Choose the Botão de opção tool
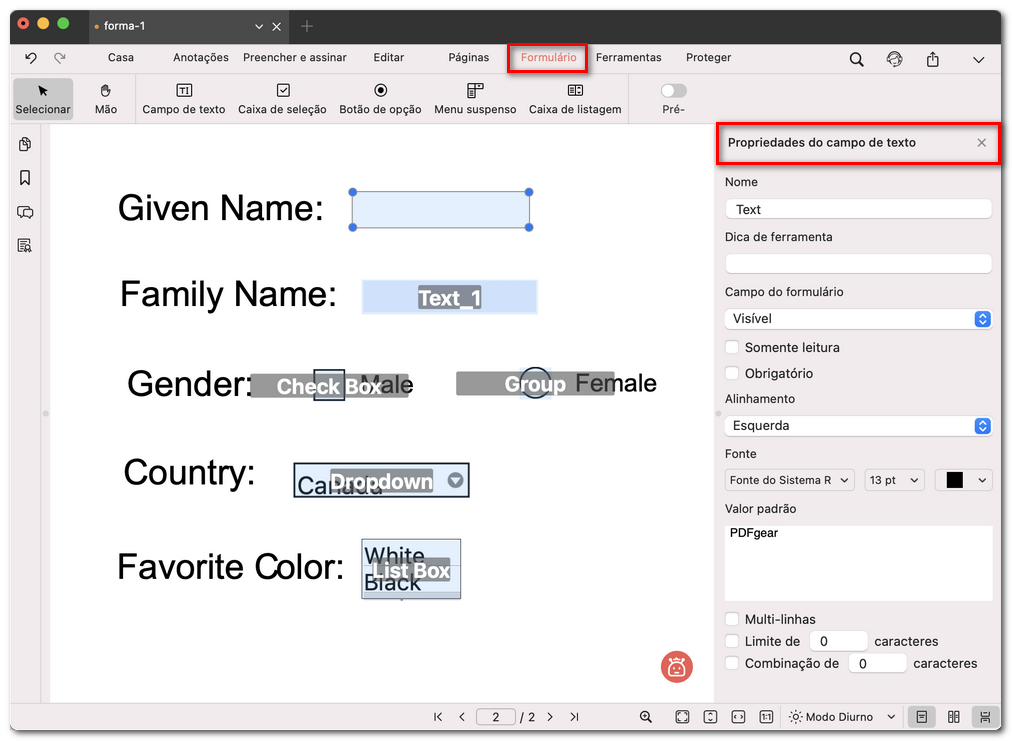The width and height of the screenshot is (1012, 741). (x=380, y=98)
